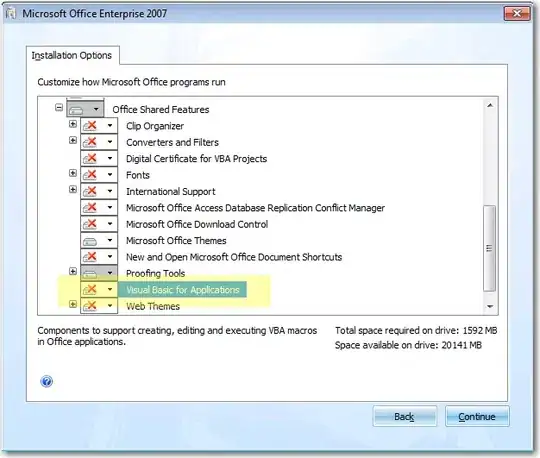540x458 pixels.
Task: Open the install option dropdown for Web Themes
Action: click(110, 305)
